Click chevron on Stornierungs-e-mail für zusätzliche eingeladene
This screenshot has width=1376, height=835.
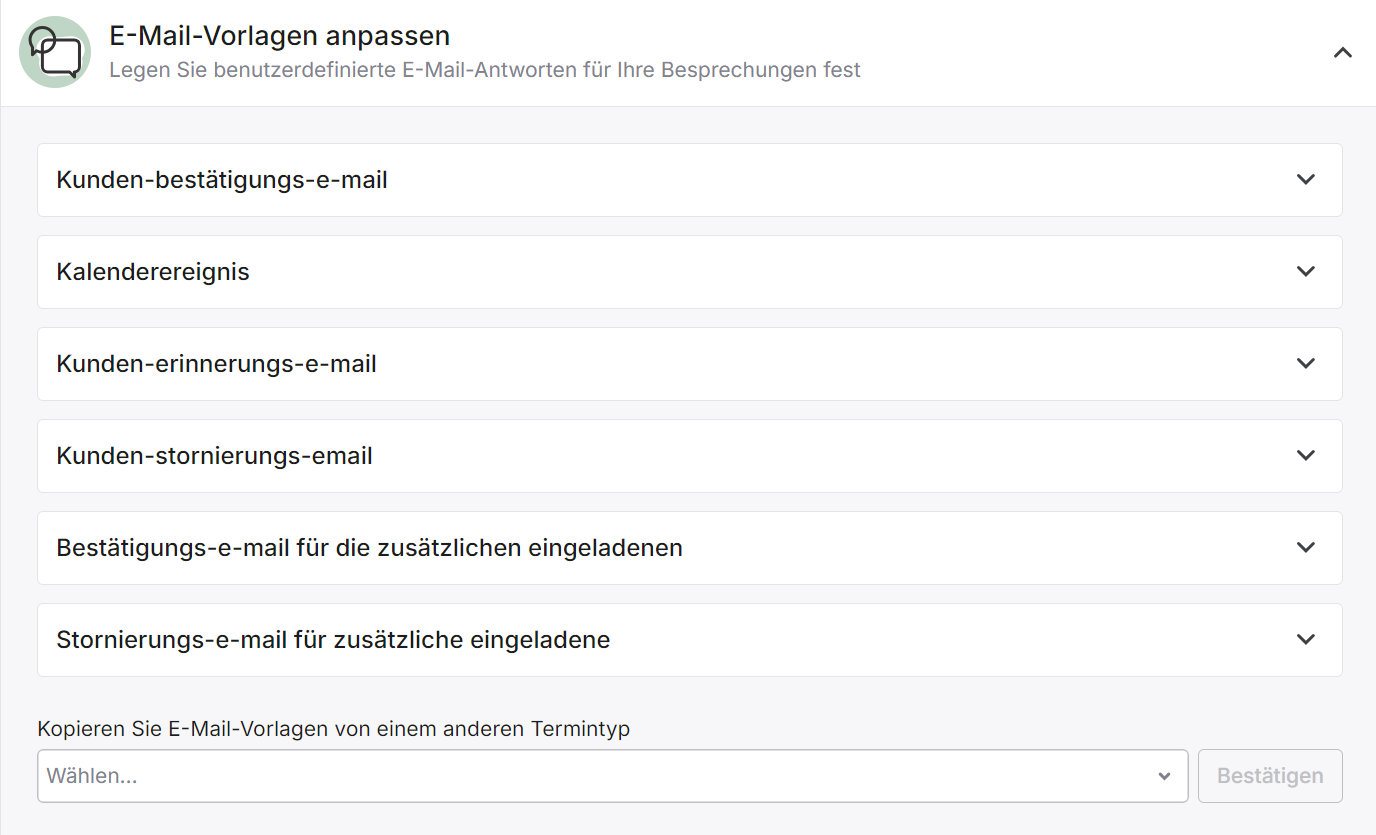coord(1305,640)
